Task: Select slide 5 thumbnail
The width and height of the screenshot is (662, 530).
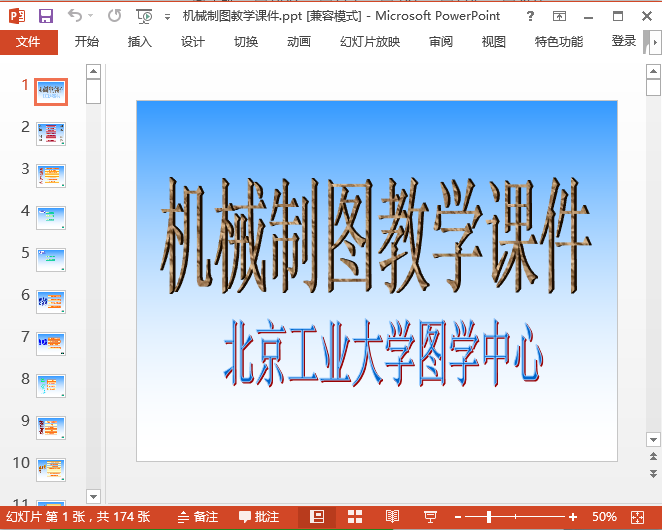Action: (51, 260)
